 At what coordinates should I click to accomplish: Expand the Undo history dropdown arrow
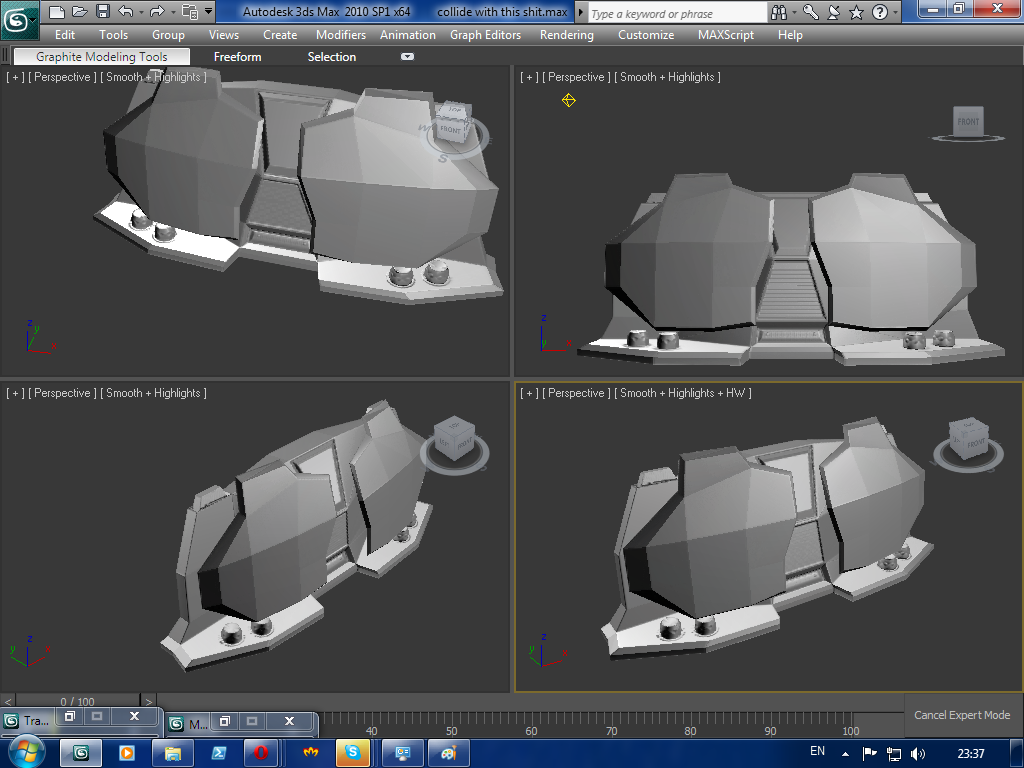(x=139, y=13)
